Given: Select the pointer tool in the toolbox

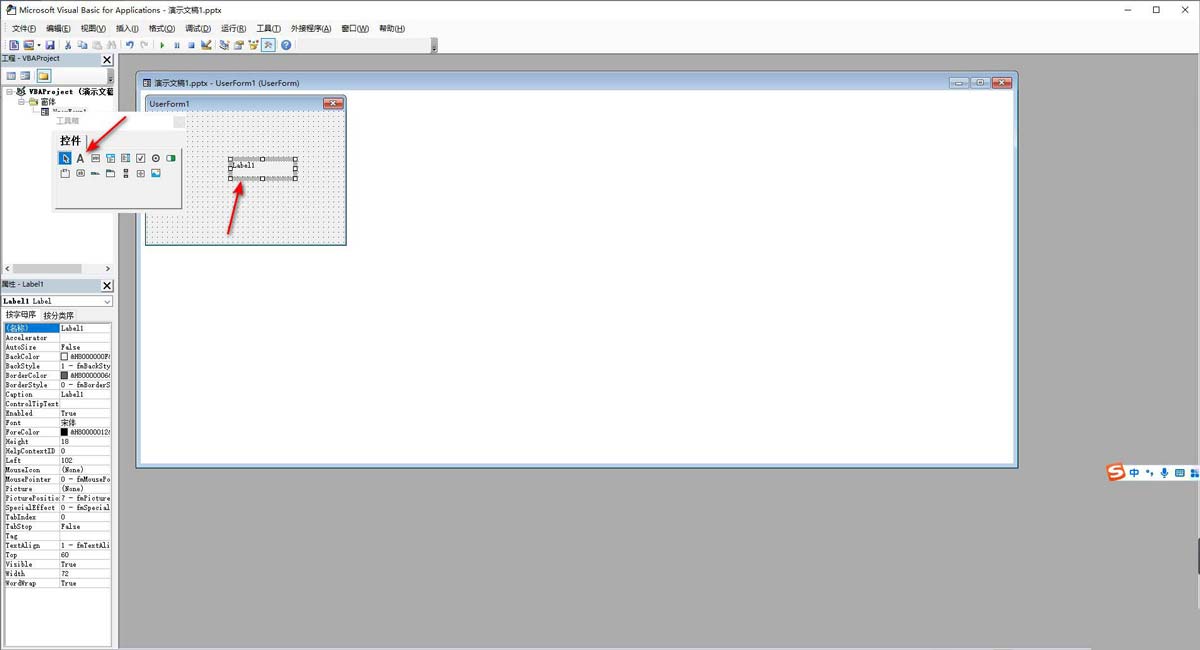Looking at the screenshot, I should pos(65,158).
